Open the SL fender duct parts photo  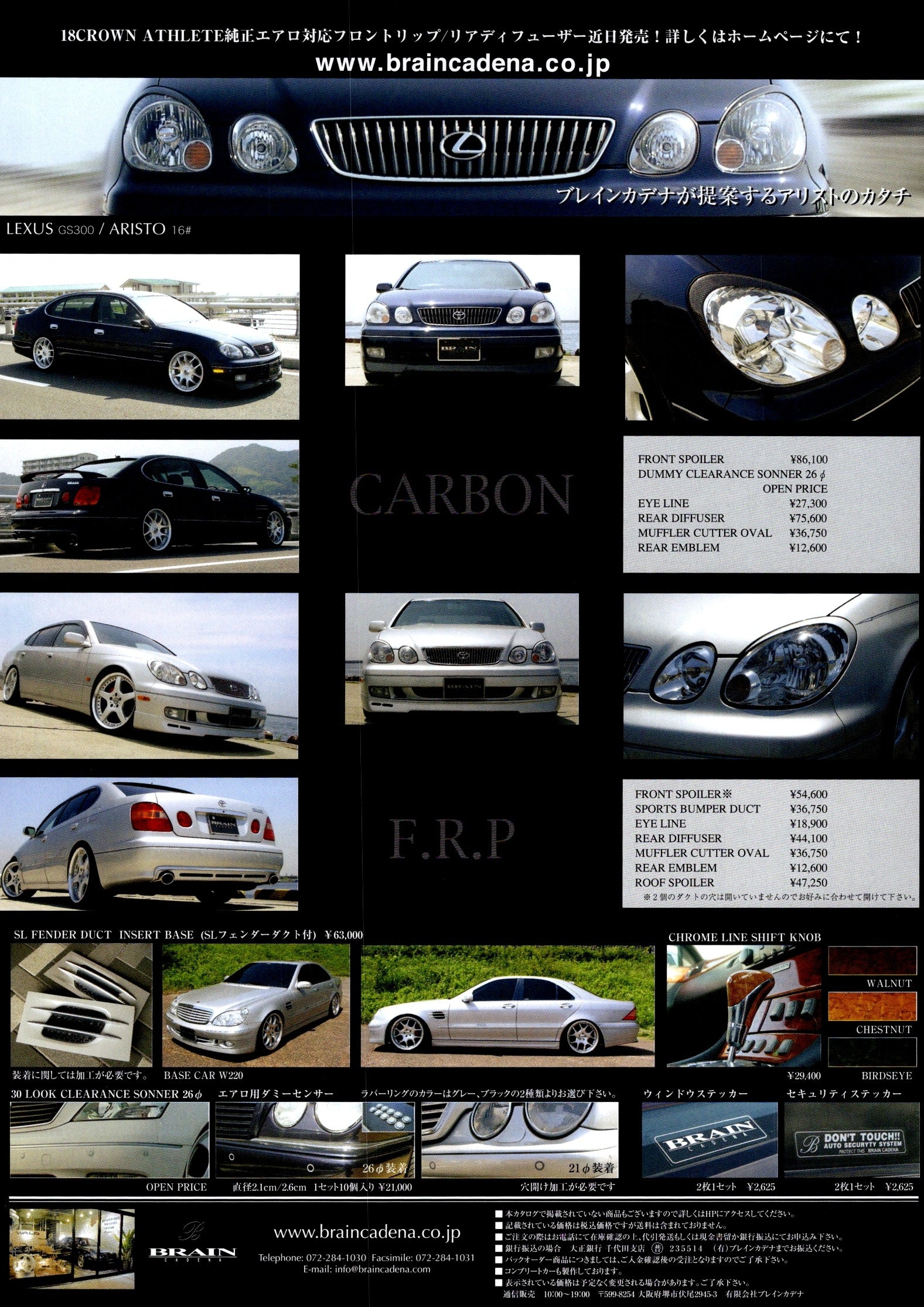(81, 1005)
